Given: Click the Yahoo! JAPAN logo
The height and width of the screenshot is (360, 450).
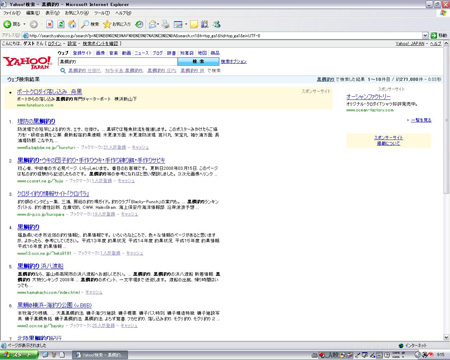Looking at the screenshot, I should pyautogui.click(x=27, y=62).
